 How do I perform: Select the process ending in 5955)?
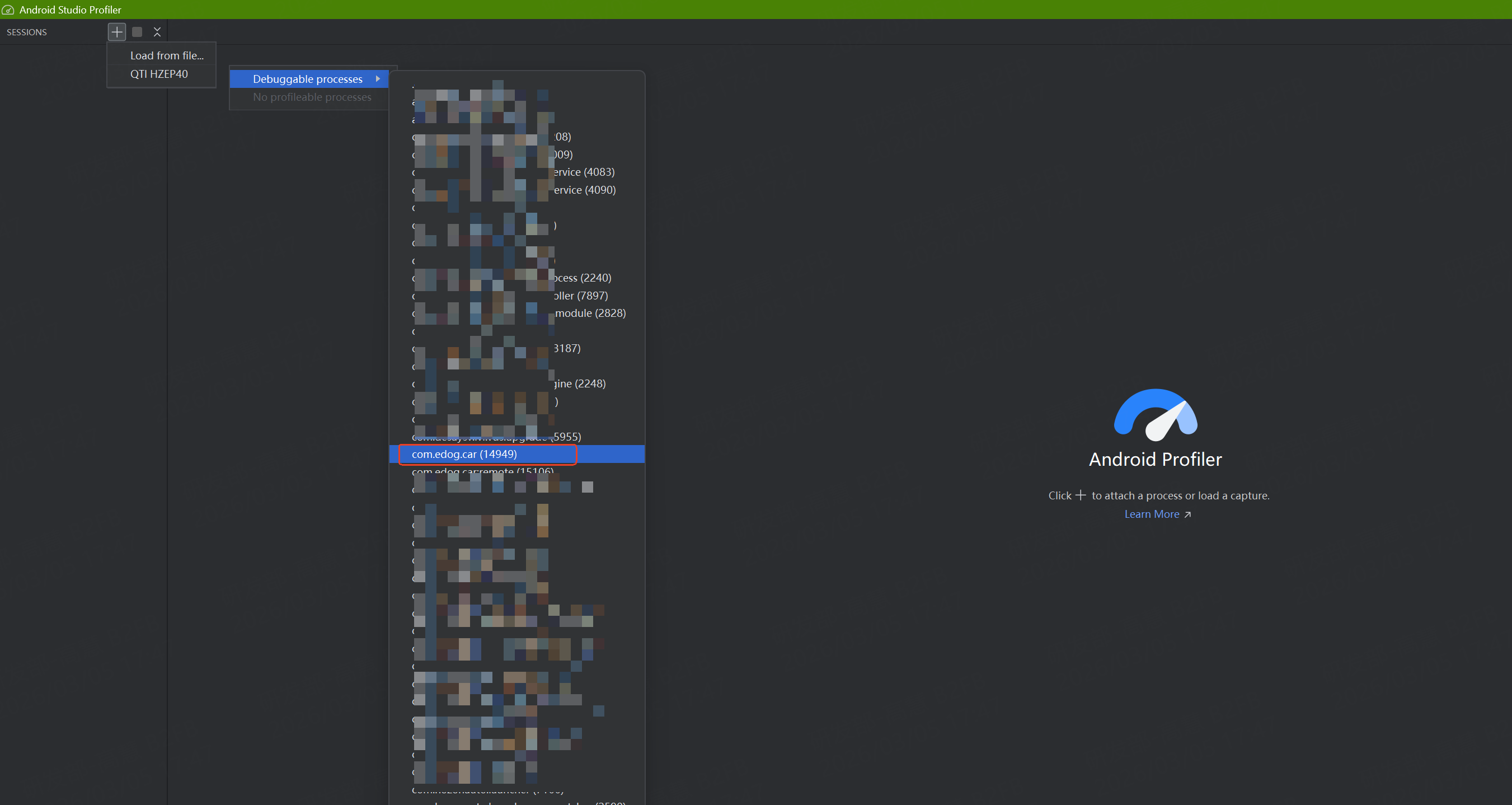pyautogui.click(x=516, y=436)
